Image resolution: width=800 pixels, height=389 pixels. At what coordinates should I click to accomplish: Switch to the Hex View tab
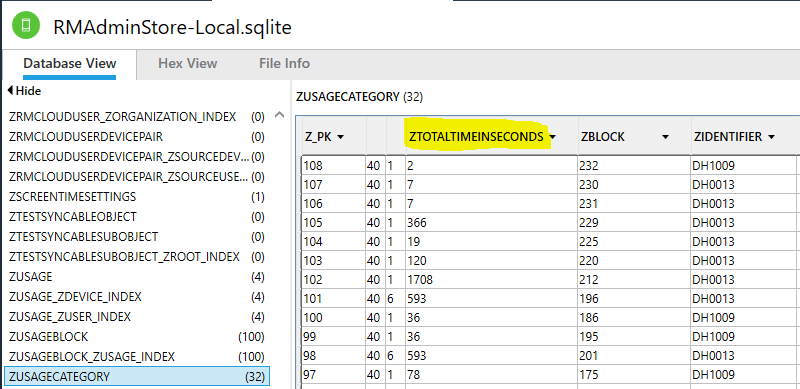point(188,63)
